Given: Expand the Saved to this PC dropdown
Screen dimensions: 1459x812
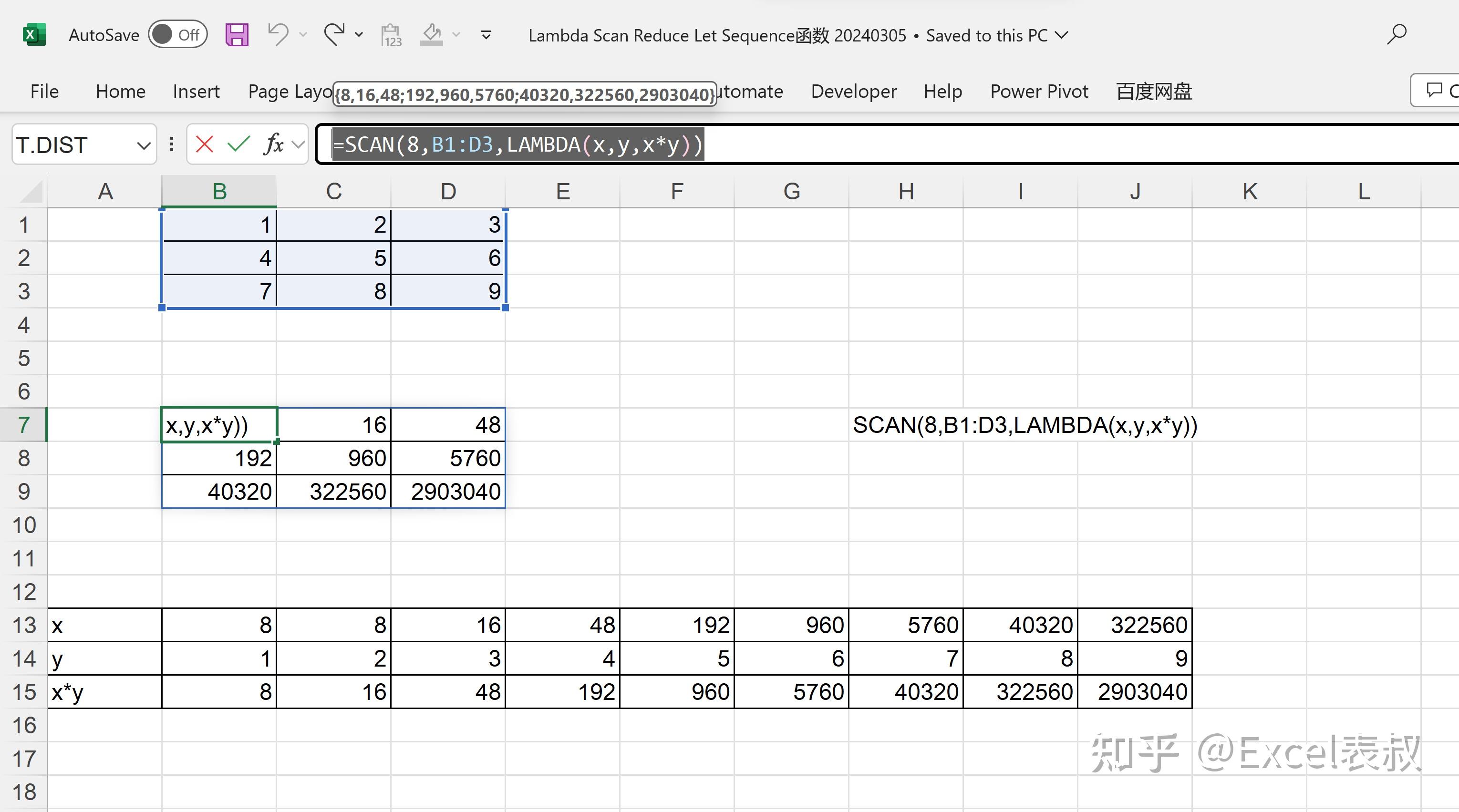Looking at the screenshot, I should 1063,35.
